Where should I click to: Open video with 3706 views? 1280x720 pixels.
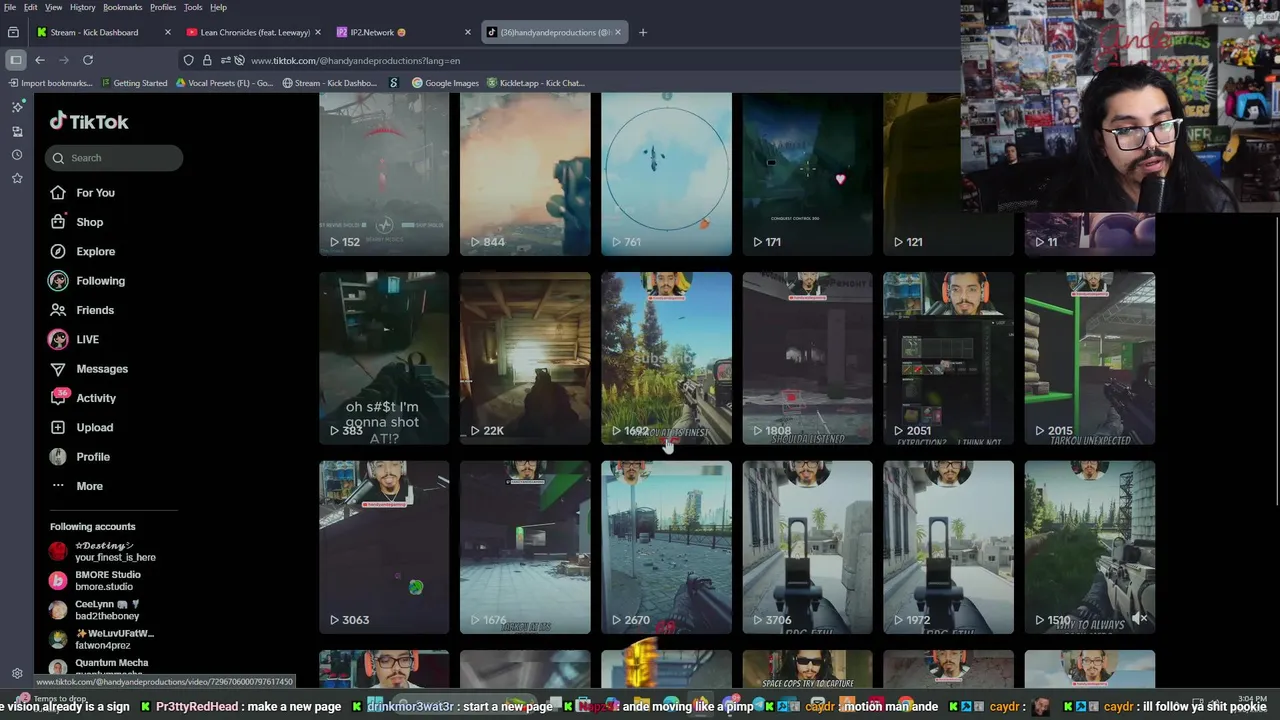tap(807, 547)
